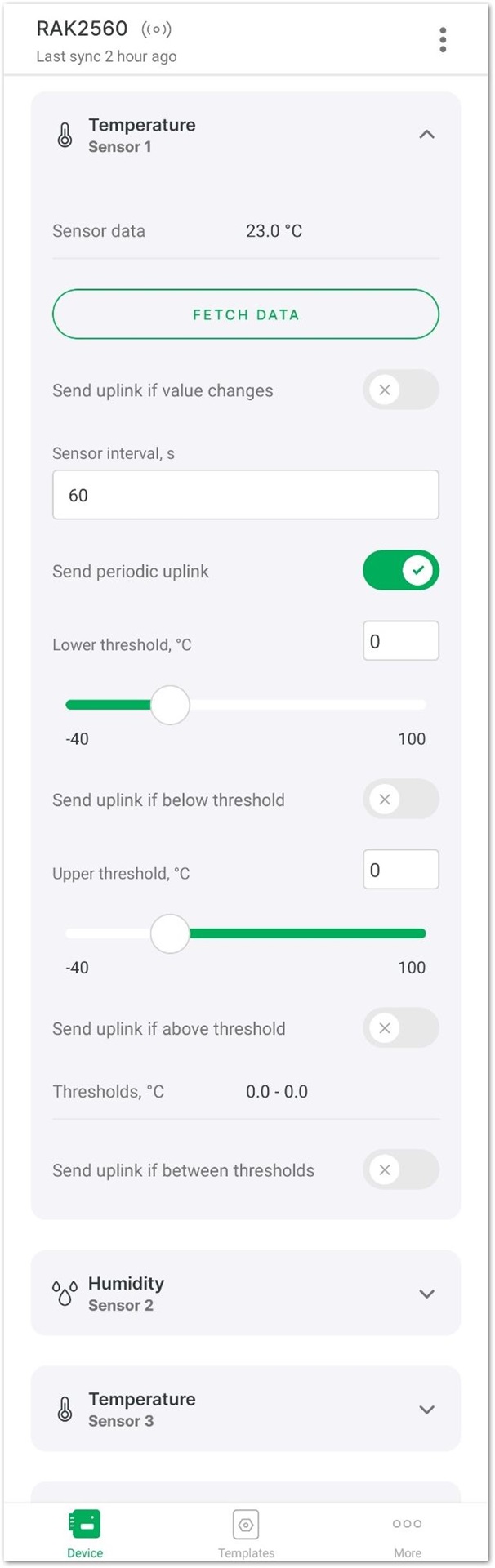Click the thermometer icon of Sensor 3
The image size is (495, 1568).
tap(65, 1409)
